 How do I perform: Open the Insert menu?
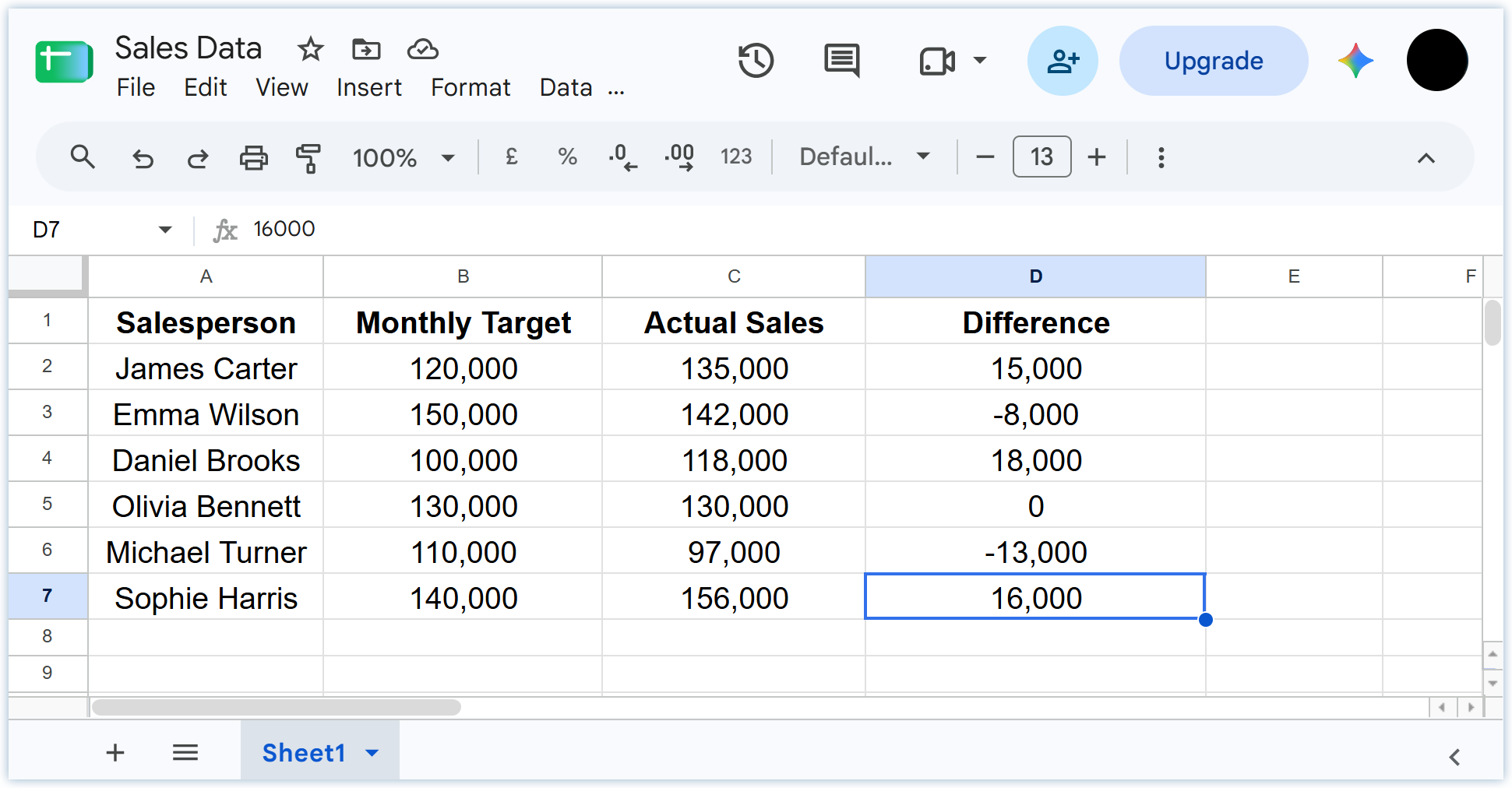368,87
